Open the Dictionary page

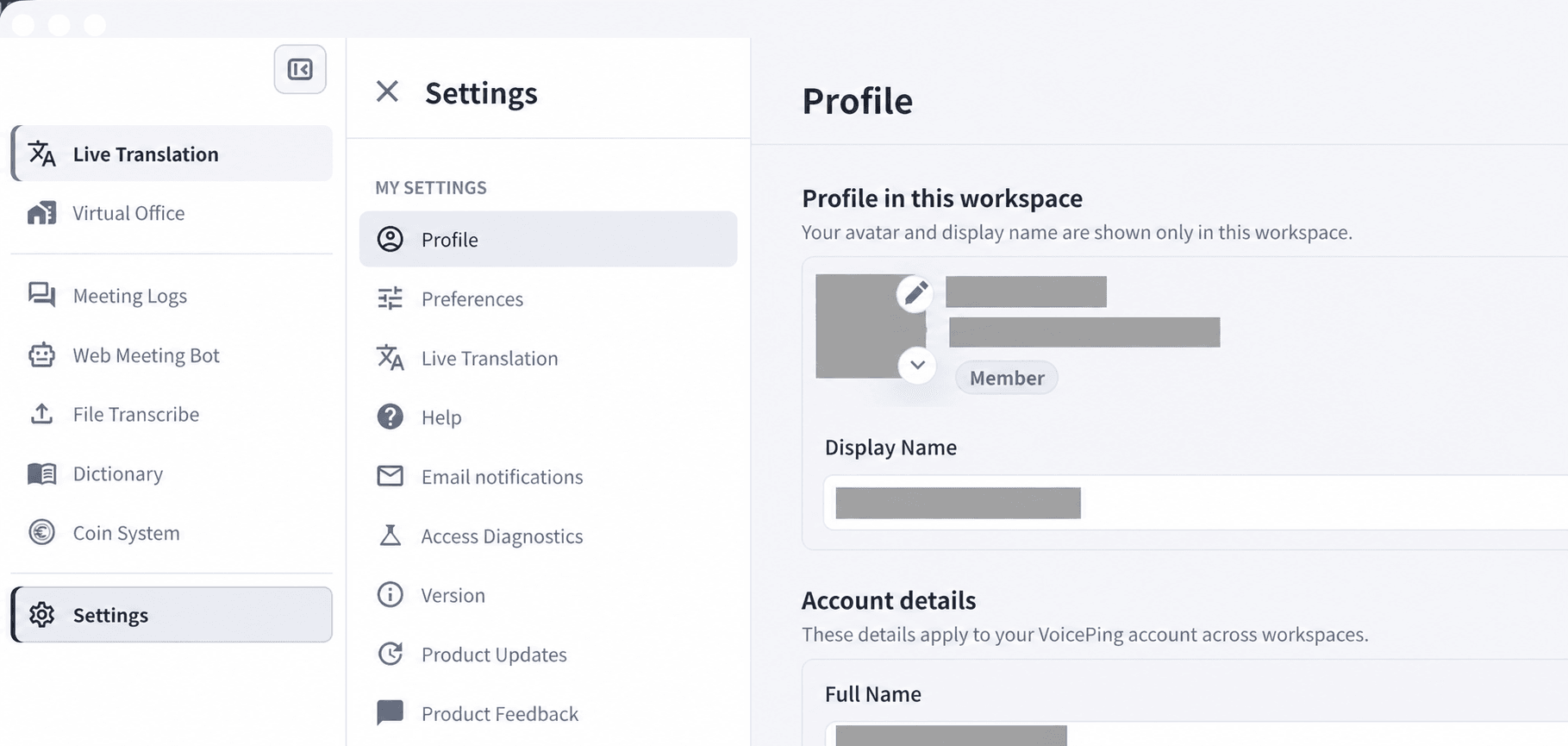point(172,473)
